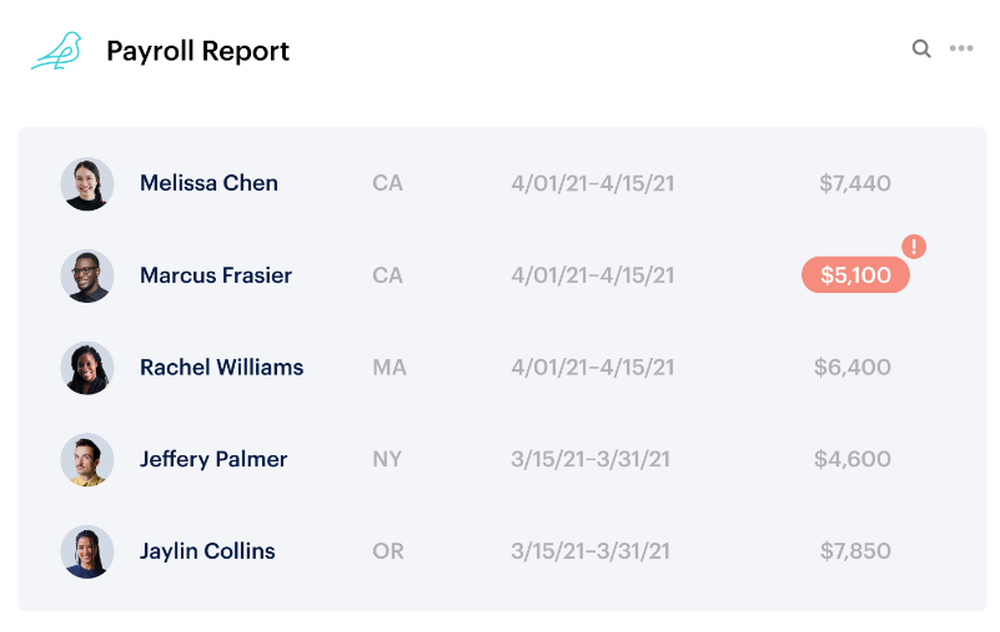Select the highlighted $5,100 amount pill

(x=855, y=275)
